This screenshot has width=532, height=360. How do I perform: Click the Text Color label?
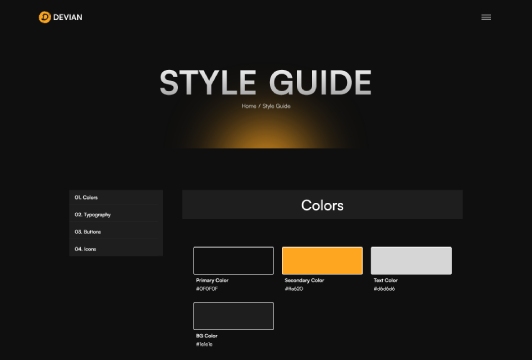click(385, 280)
